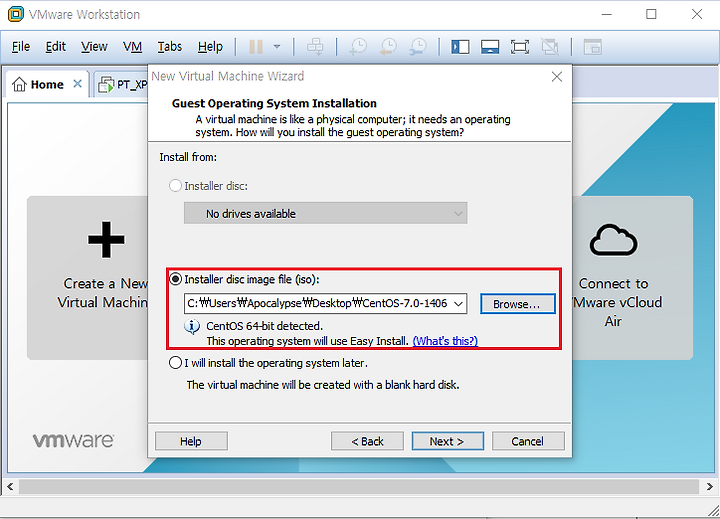Click the cloud icon for vCloud Air
This screenshot has height=519, width=720.
click(x=613, y=240)
